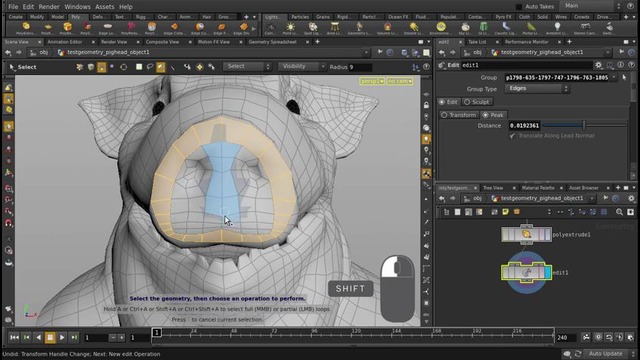The height and width of the screenshot is (360, 640).
Task: Play the timeline forward
Action: tap(62, 337)
